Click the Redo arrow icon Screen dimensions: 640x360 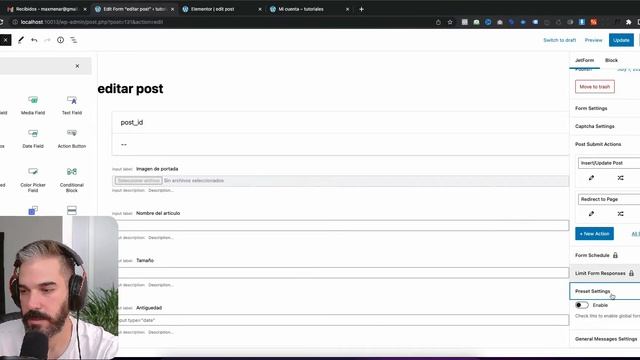point(47,40)
